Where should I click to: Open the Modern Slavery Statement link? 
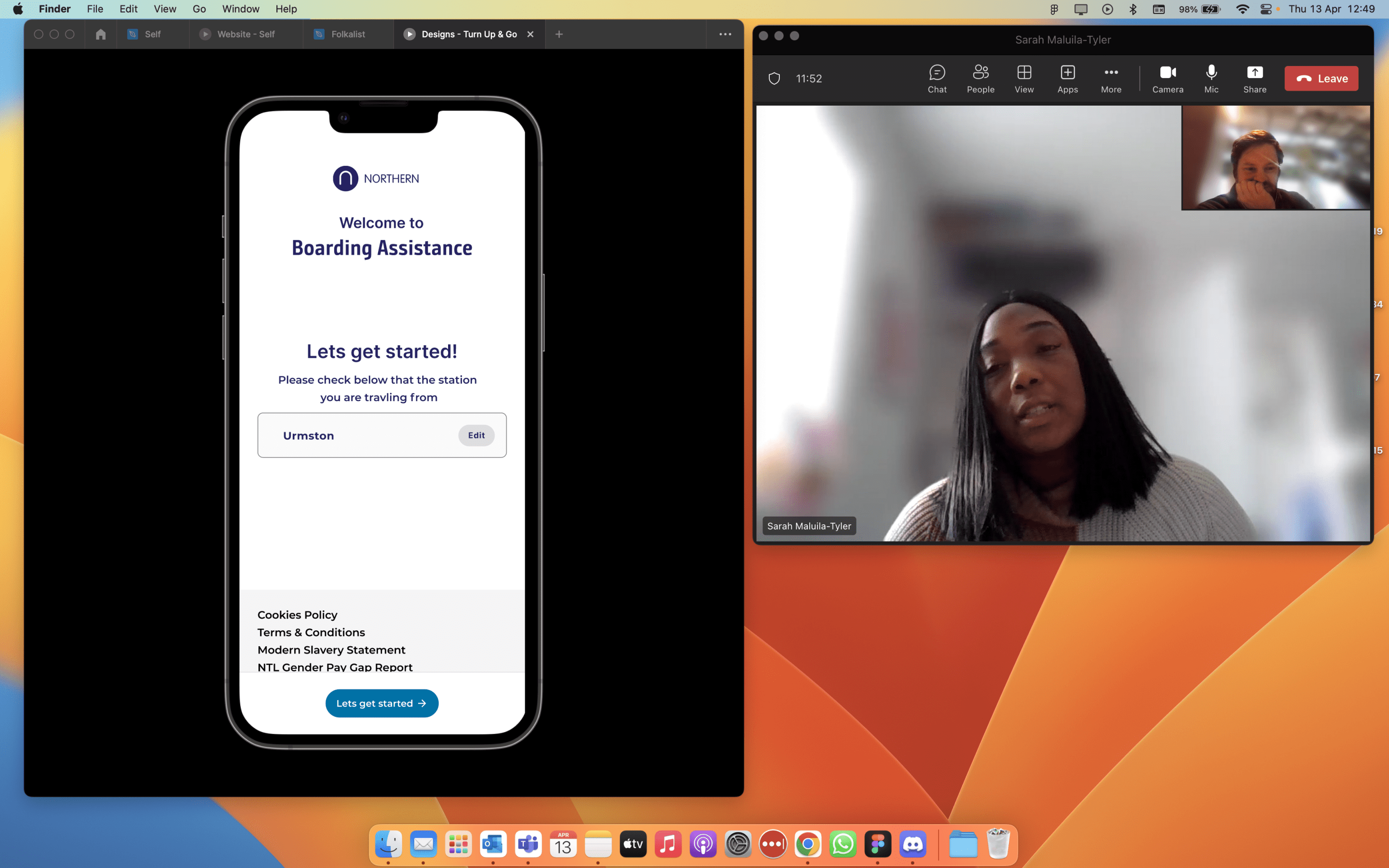click(x=331, y=650)
